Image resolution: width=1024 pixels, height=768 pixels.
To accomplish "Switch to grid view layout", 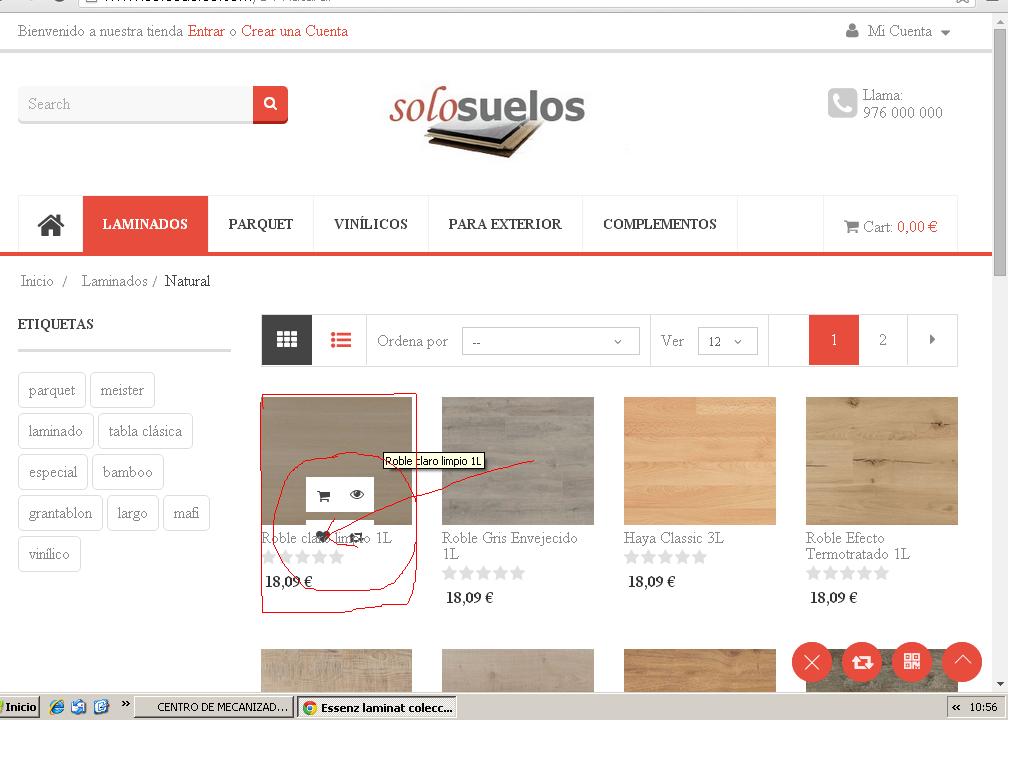I will click(x=287, y=340).
